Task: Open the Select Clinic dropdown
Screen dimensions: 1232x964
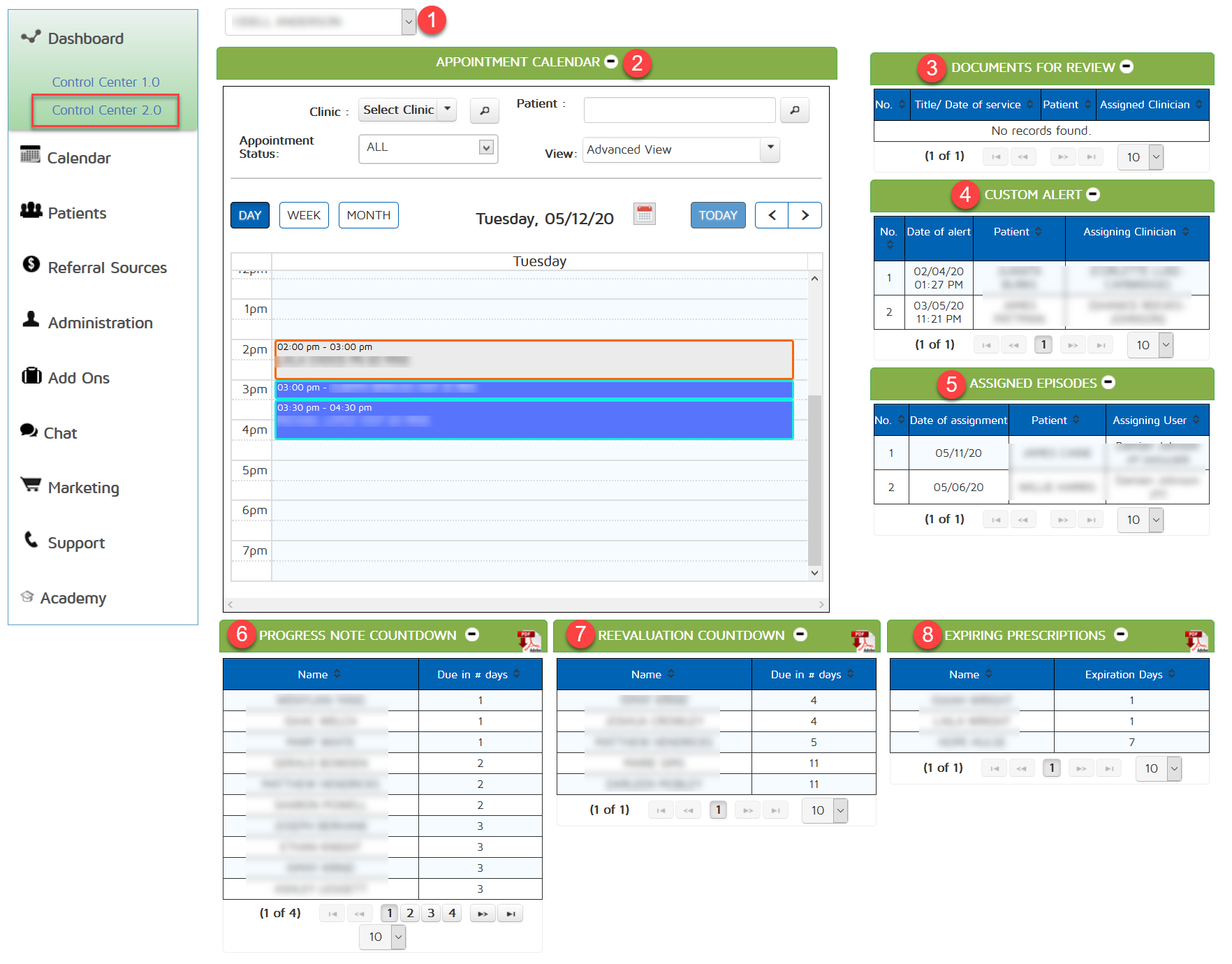Action: pos(408,110)
